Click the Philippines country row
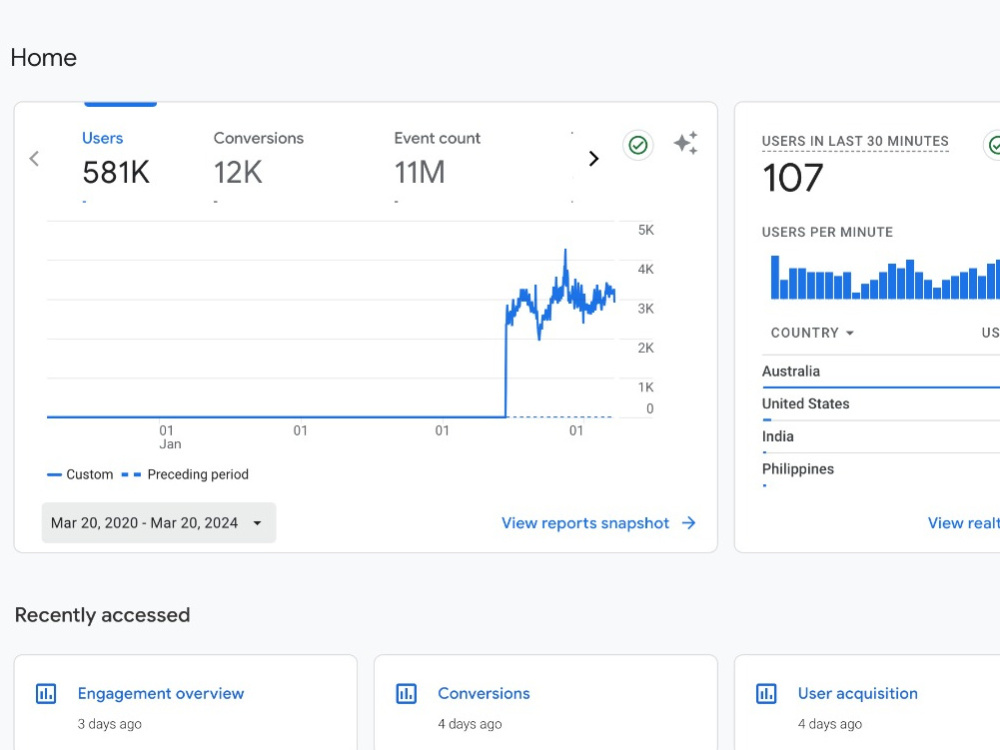Screen dimensions: 1000x750 (881, 470)
